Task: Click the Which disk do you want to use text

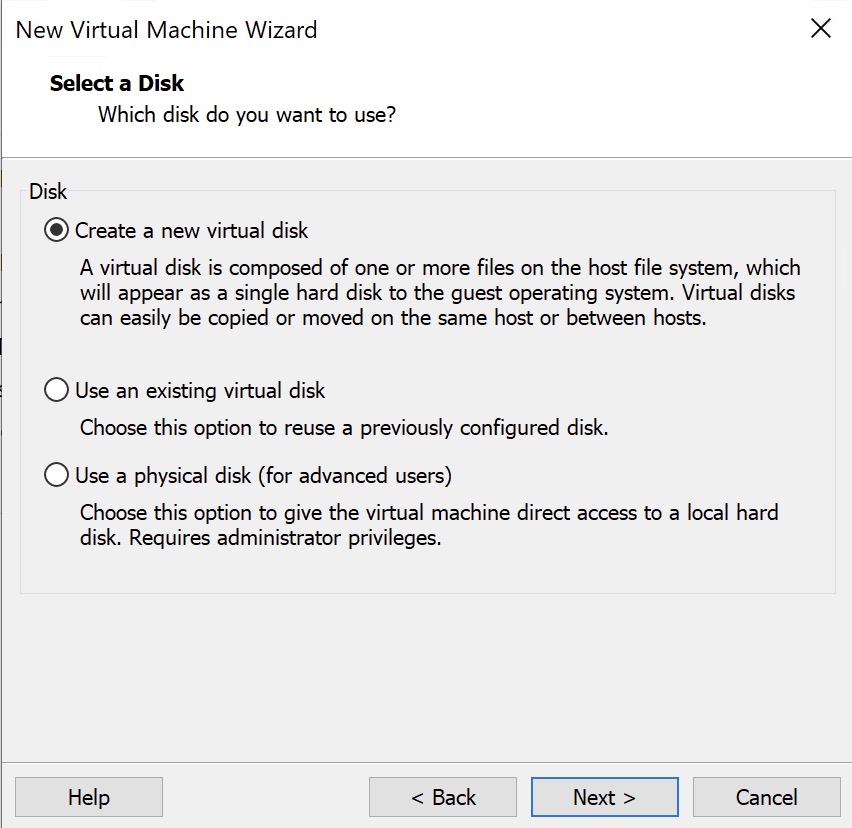Action: click(x=246, y=115)
